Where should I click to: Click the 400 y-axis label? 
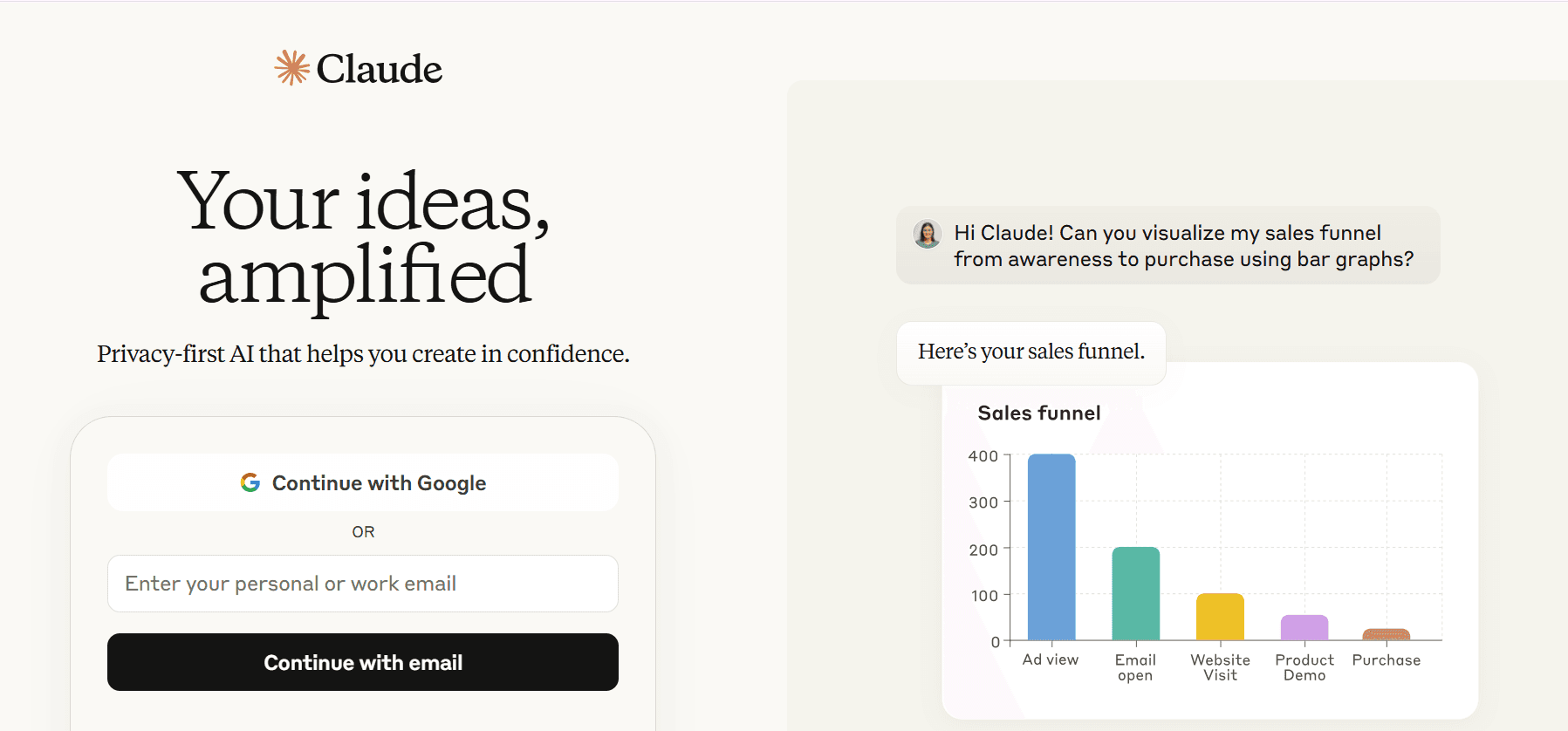(983, 456)
